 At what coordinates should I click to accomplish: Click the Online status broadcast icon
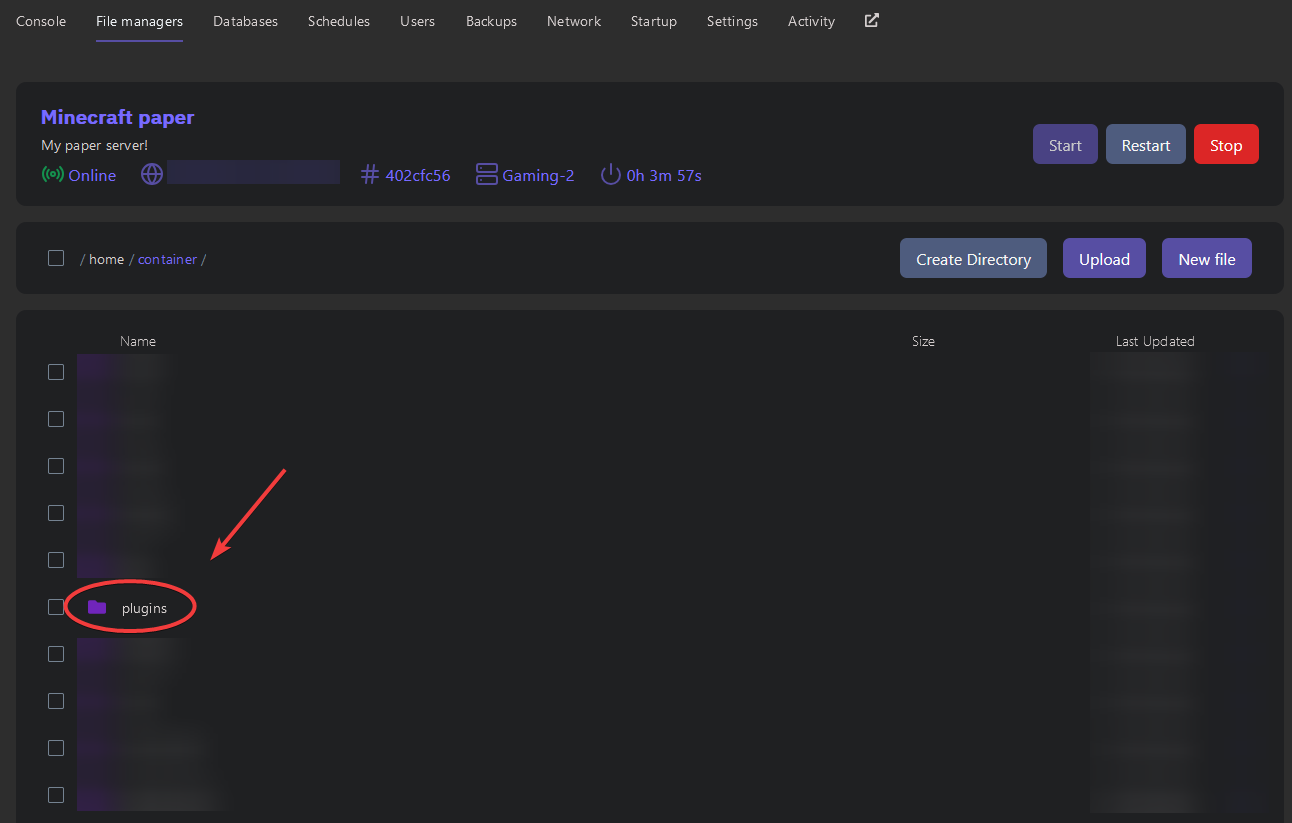click(x=52, y=175)
